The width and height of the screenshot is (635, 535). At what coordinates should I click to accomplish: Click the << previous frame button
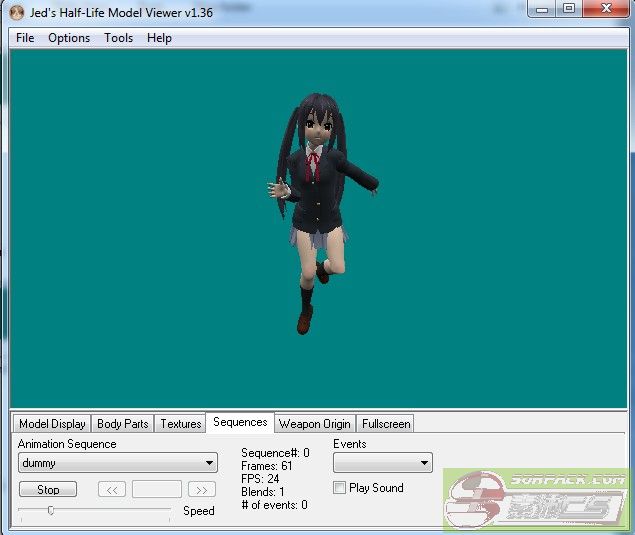(111, 489)
